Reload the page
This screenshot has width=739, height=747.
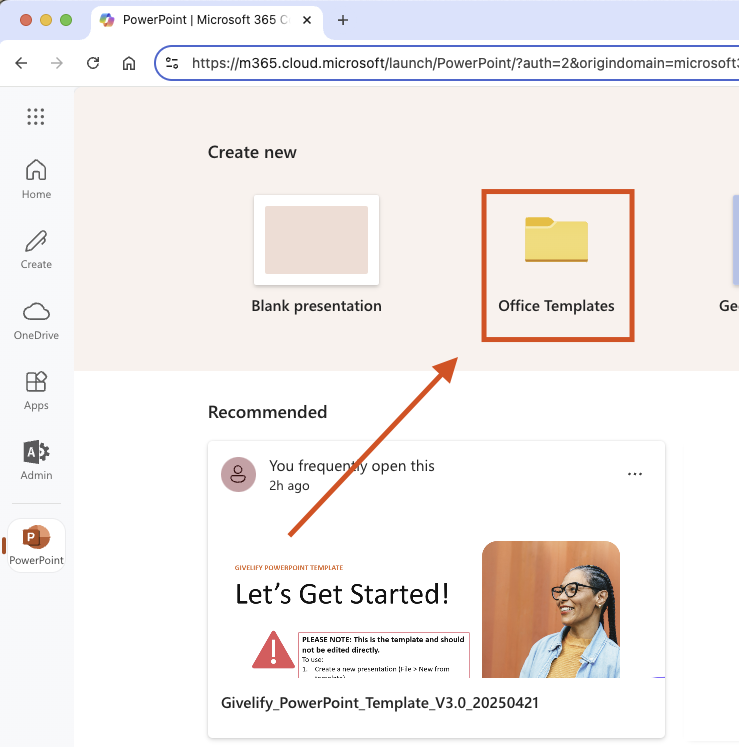(x=93, y=63)
